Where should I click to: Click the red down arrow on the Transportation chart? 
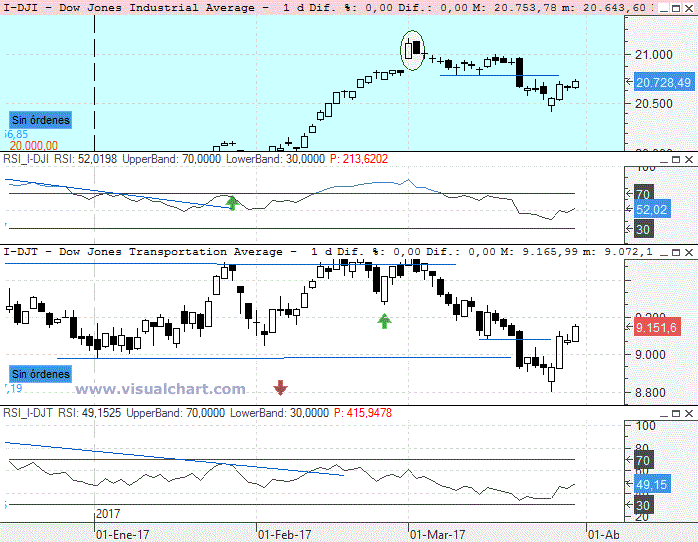pos(280,388)
